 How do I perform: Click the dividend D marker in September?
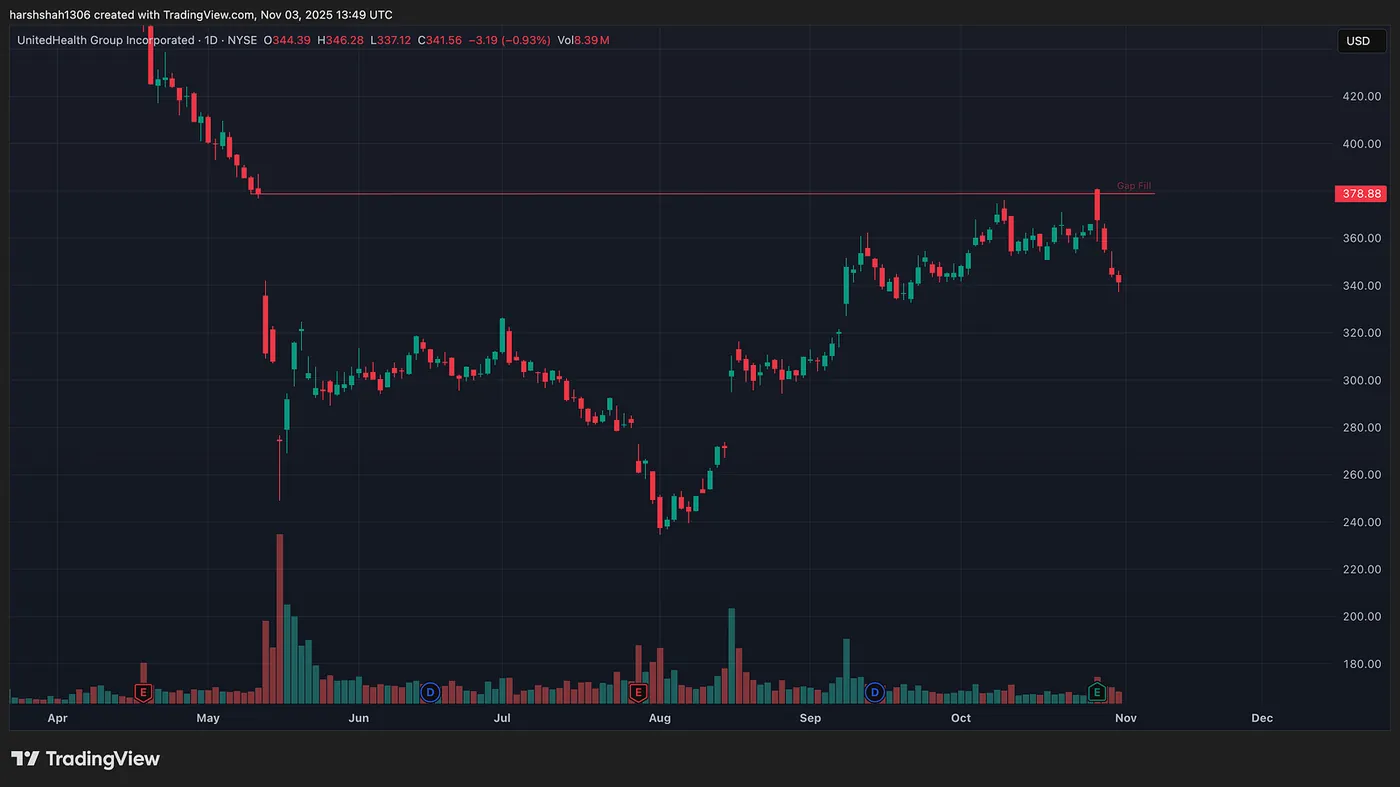pyautogui.click(x=875, y=692)
